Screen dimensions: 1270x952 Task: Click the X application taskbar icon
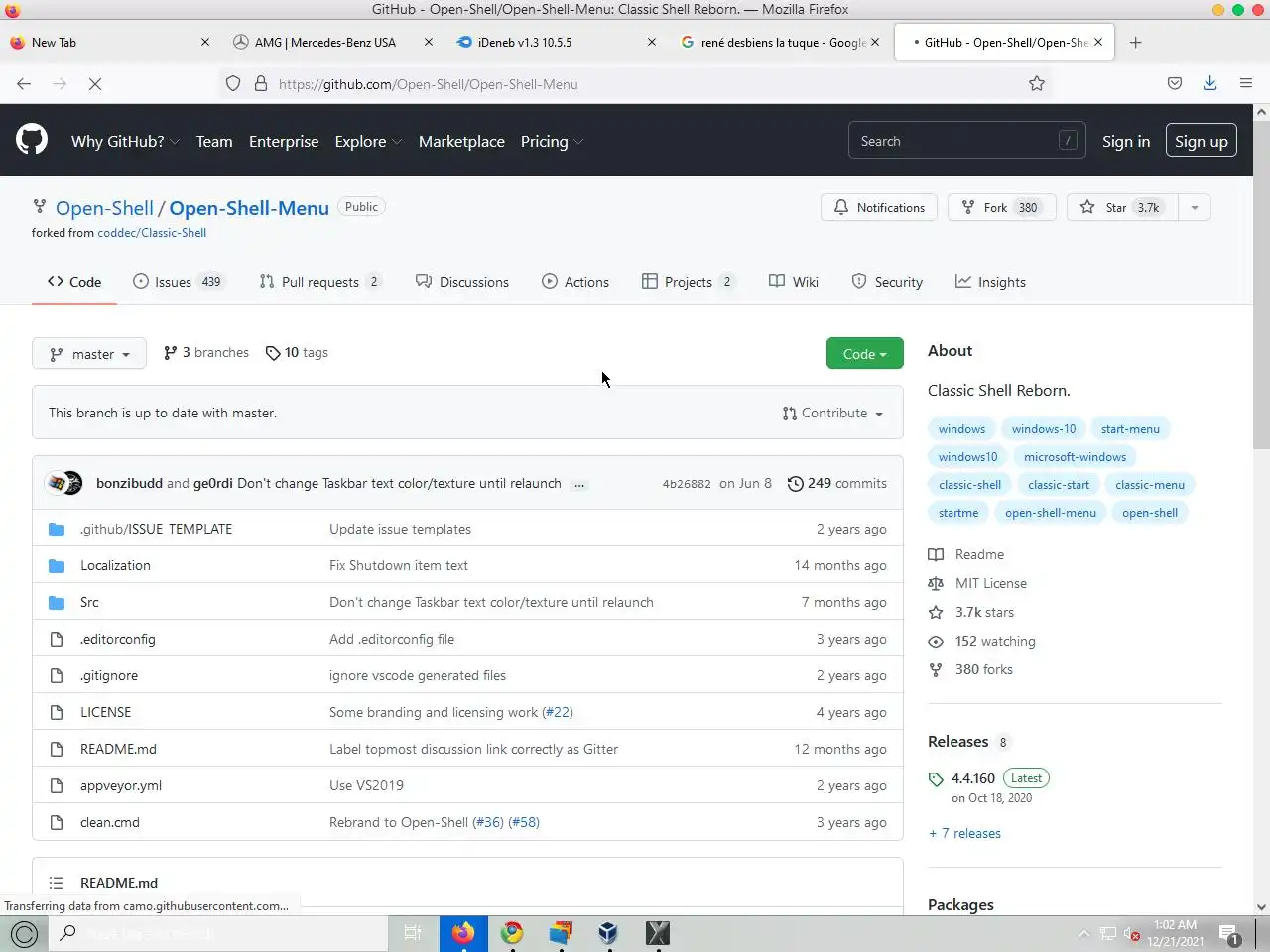[x=658, y=933]
